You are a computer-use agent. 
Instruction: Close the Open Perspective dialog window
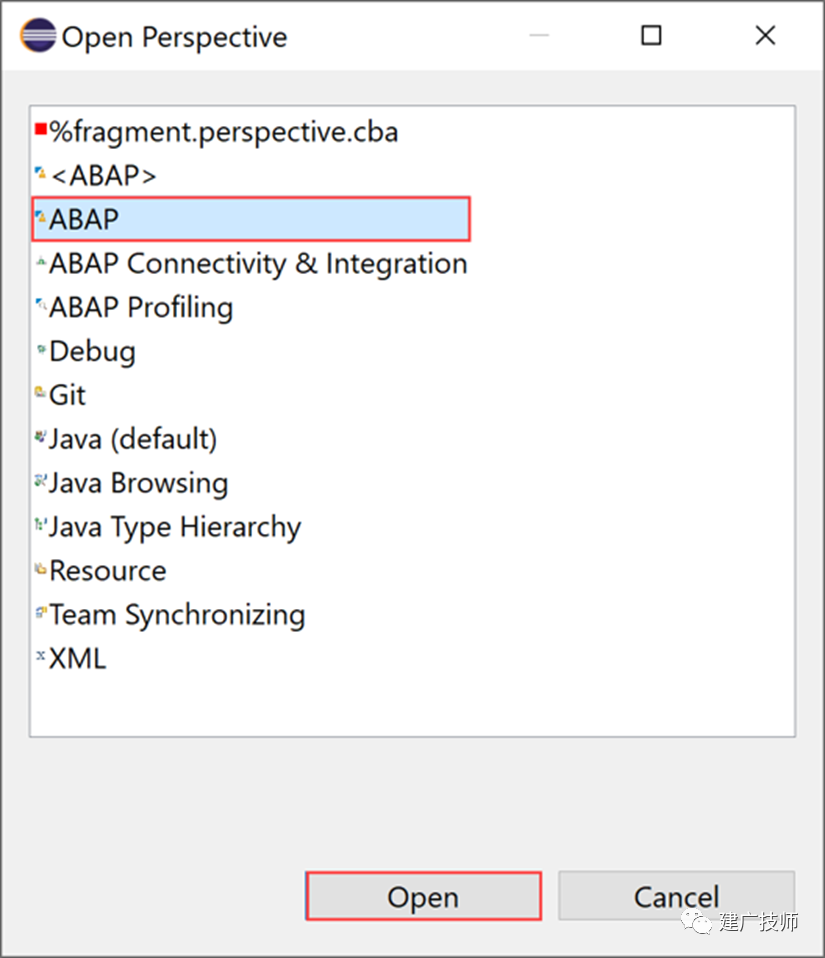coord(765,35)
